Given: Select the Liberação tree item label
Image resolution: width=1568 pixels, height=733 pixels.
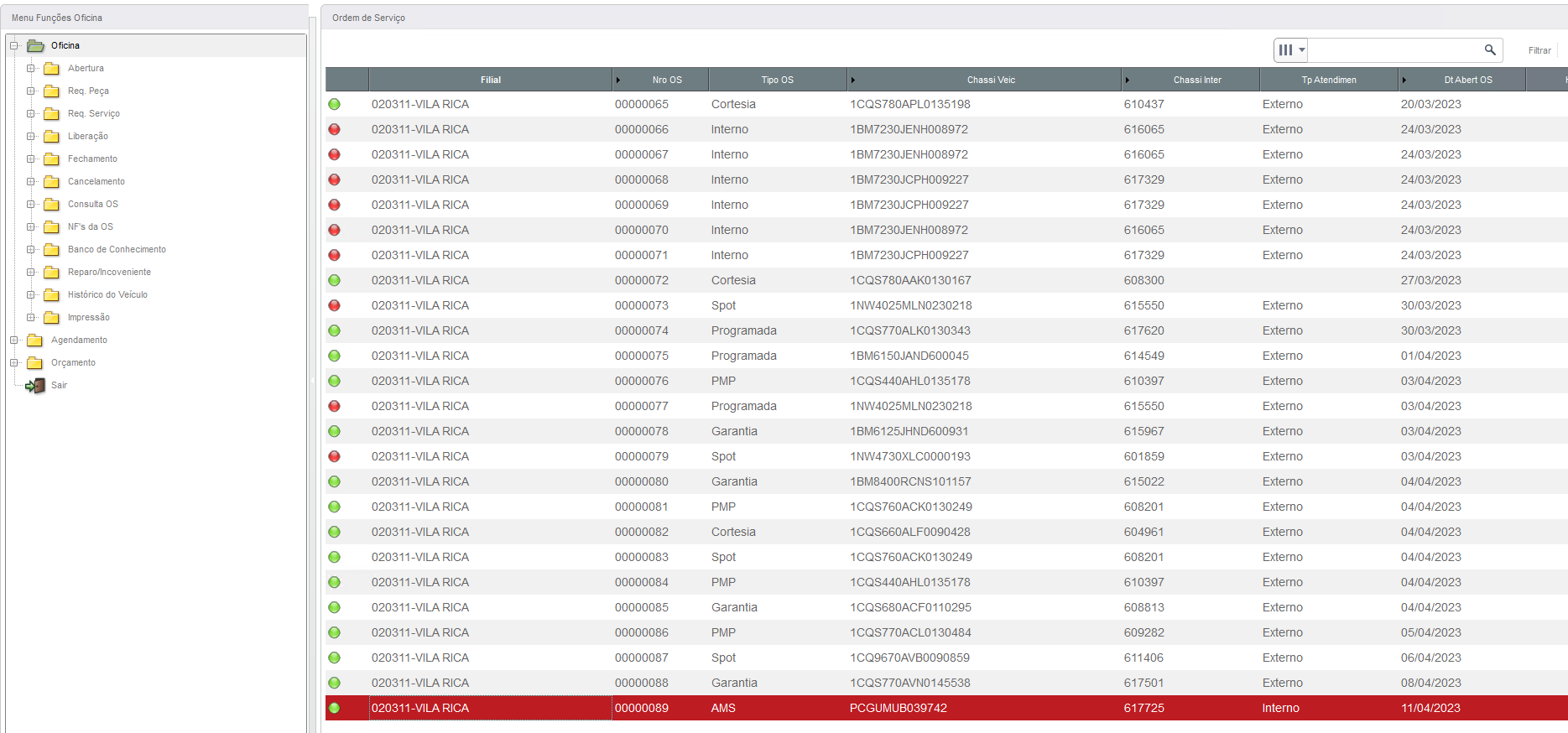Looking at the screenshot, I should 88,137.
